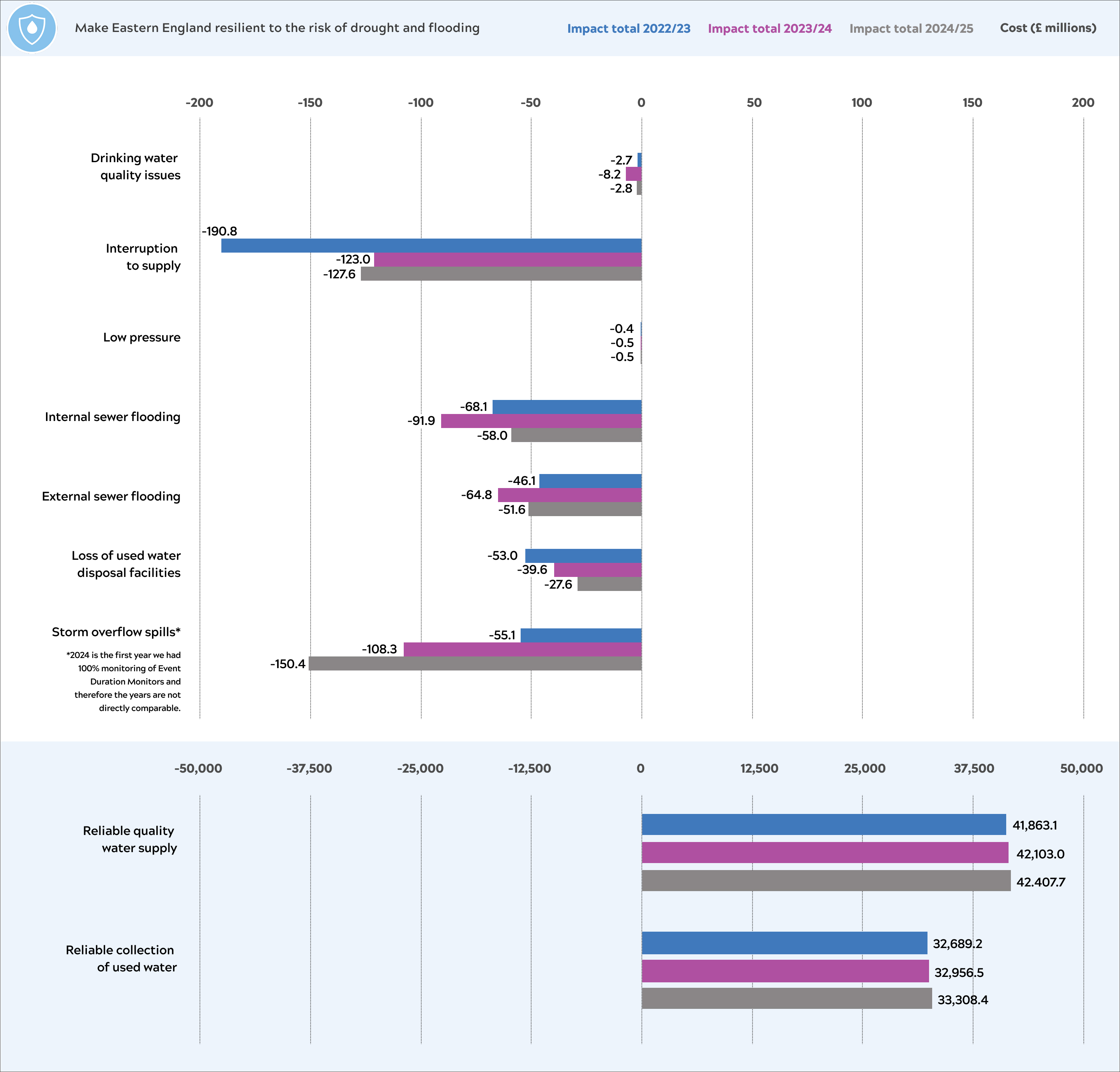Click the Low pressure category label
This screenshot has width=1120, height=1072.
click(x=141, y=337)
